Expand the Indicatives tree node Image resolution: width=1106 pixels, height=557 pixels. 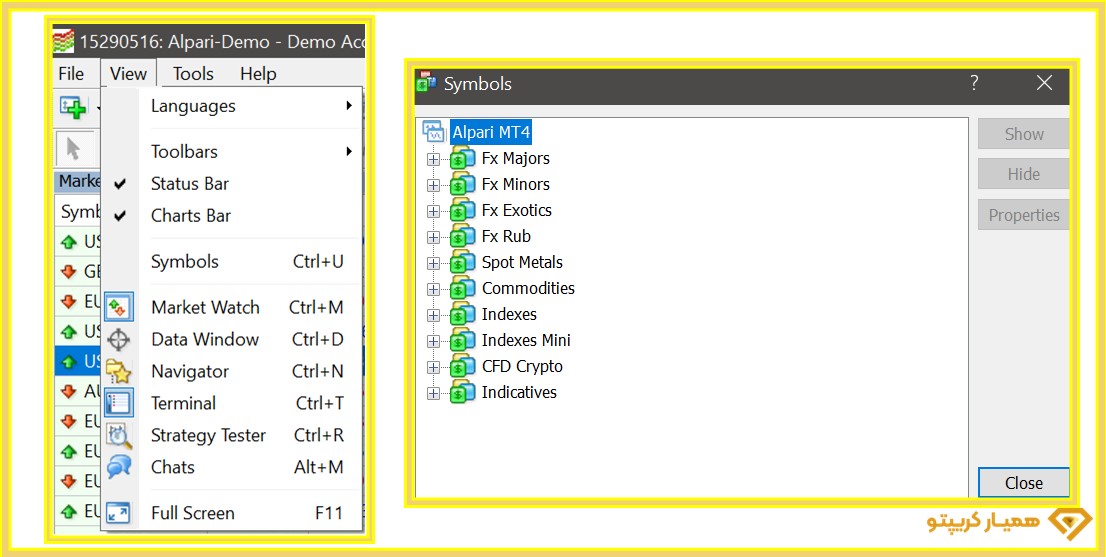(x=433, y=394)
